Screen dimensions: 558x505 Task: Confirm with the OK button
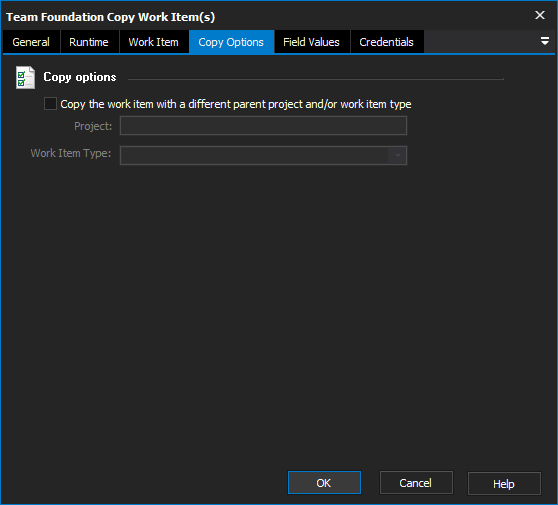tap(324, 483)
